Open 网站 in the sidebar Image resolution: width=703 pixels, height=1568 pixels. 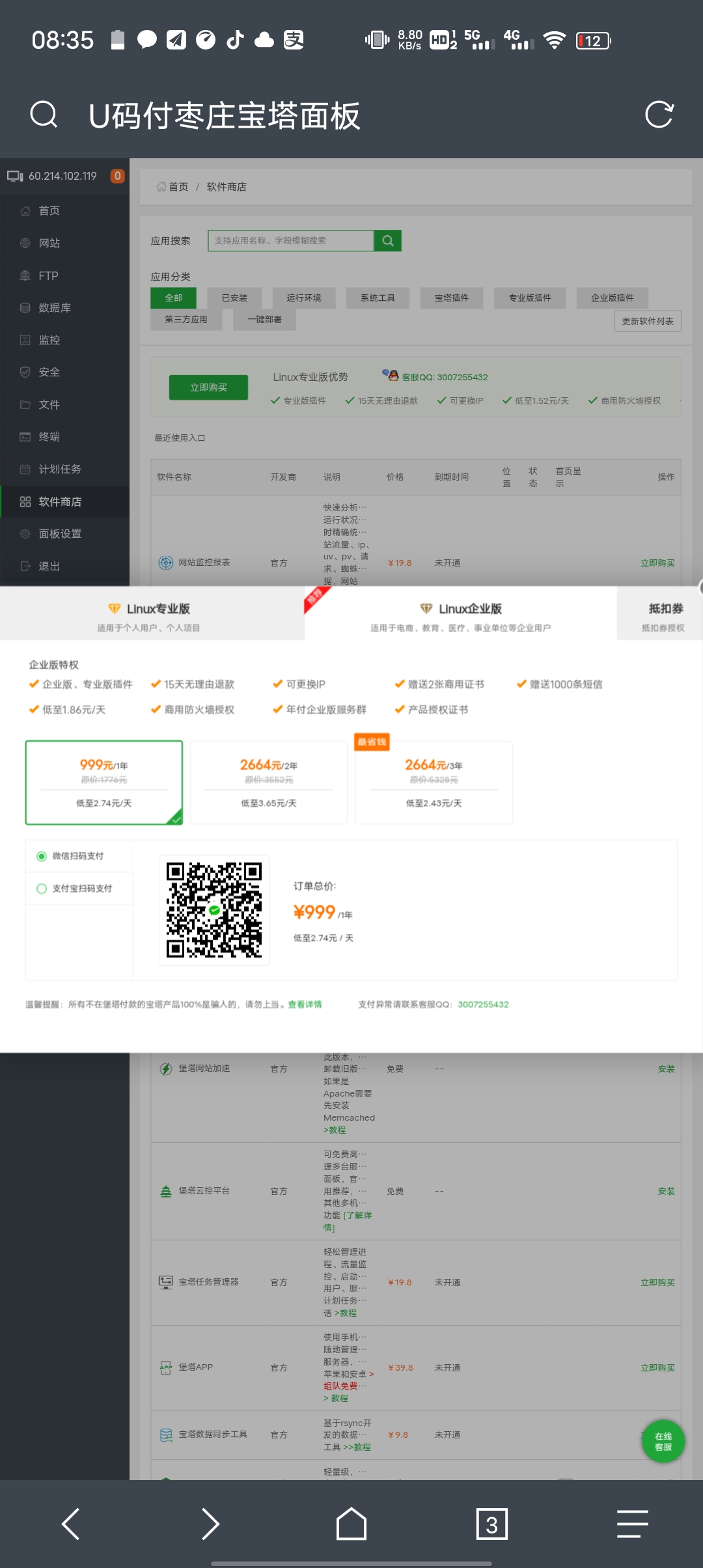click(x=65, y=243)
